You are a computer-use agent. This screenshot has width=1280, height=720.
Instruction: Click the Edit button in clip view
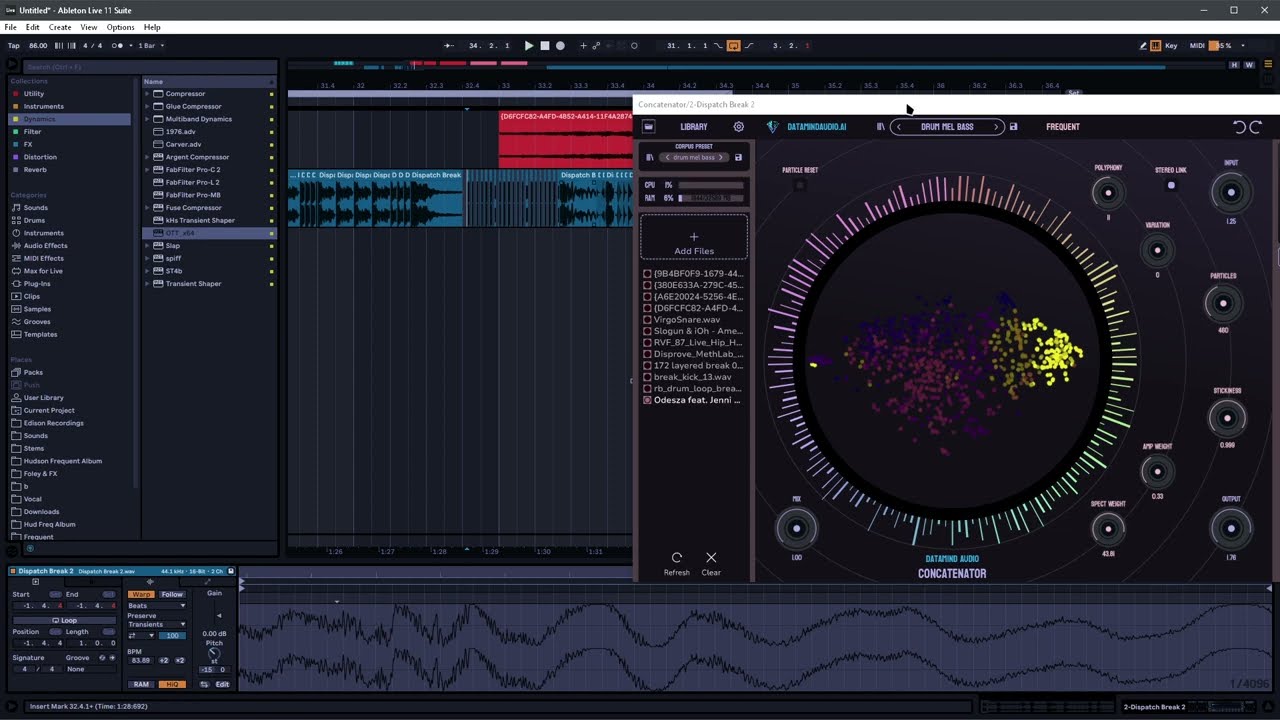pyautogui.click(x=222, y=684)
